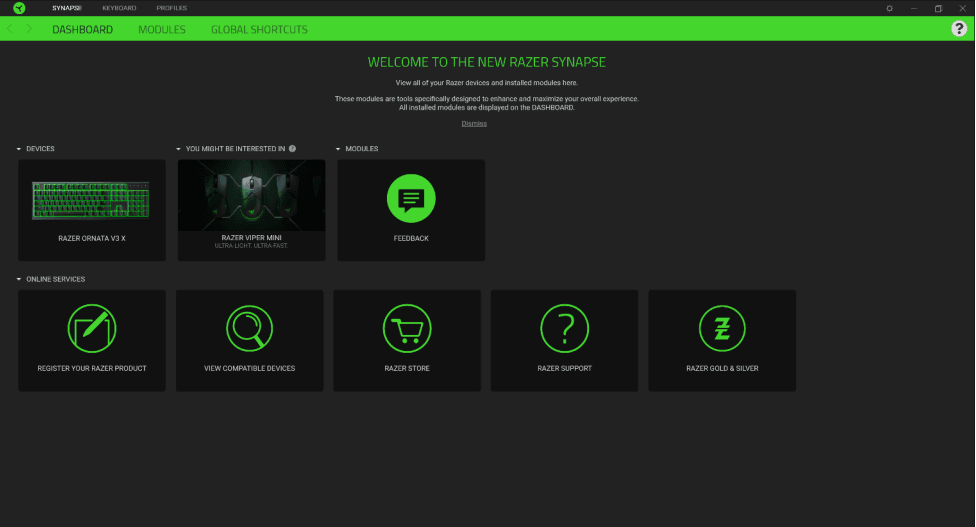
Task: Collapse the Devices section
Action: 19,149
